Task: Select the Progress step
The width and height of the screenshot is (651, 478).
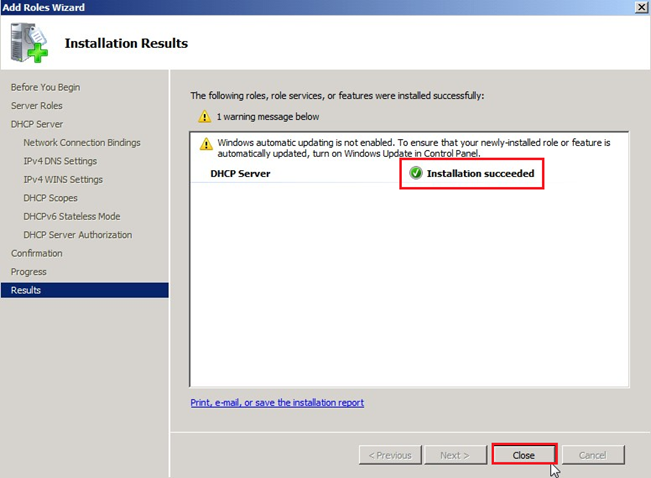Action: tap(29, 272)
